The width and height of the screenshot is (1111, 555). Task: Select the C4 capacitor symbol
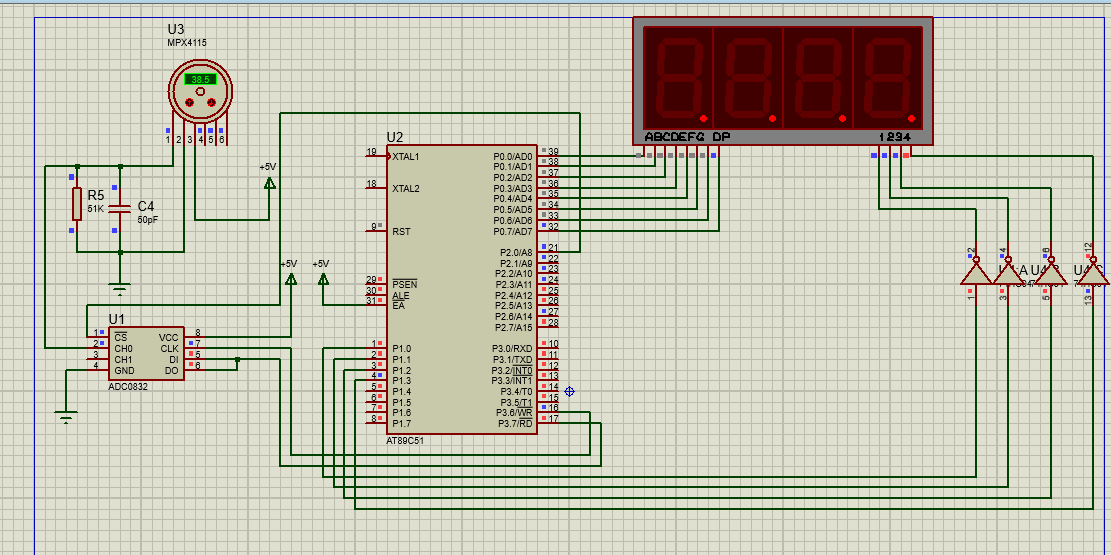[119, 208]
